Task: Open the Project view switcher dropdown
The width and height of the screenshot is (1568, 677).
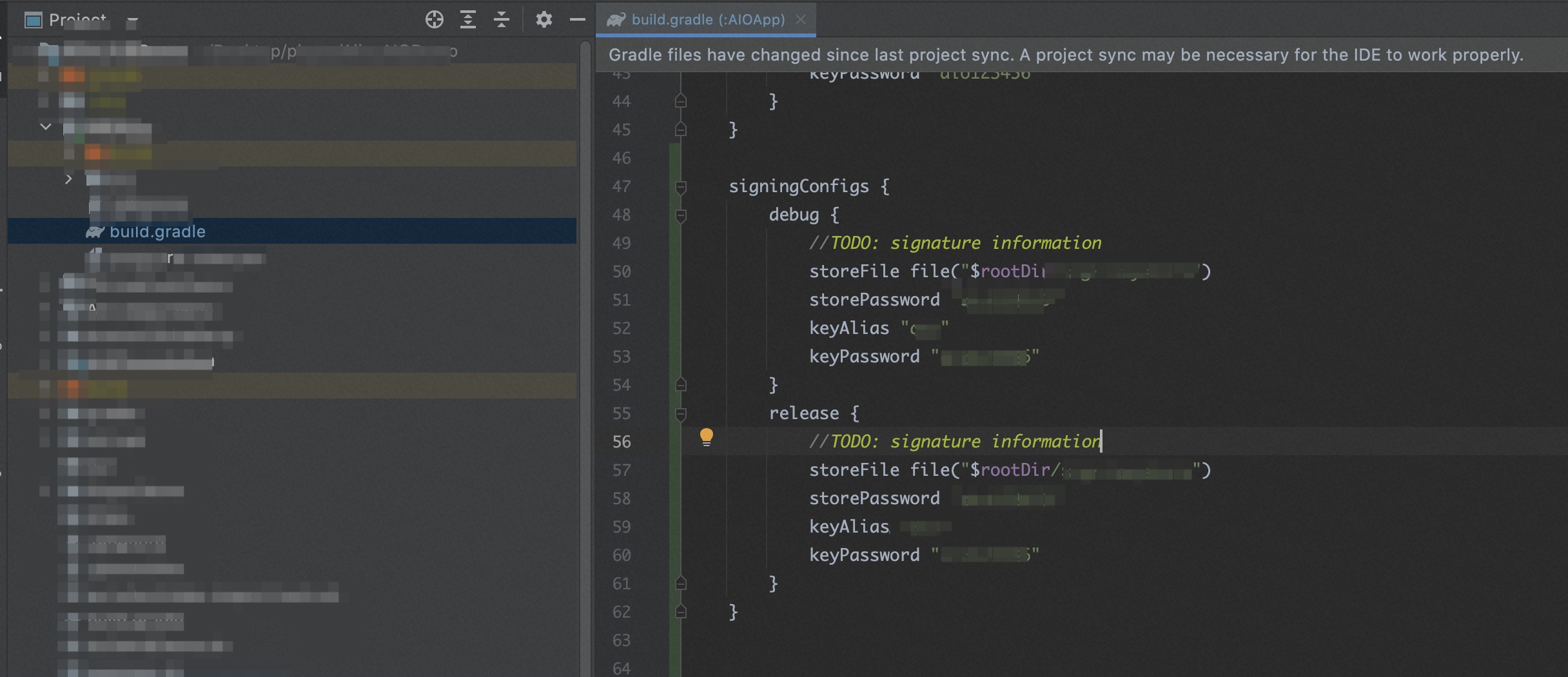Action: point(132,21)
